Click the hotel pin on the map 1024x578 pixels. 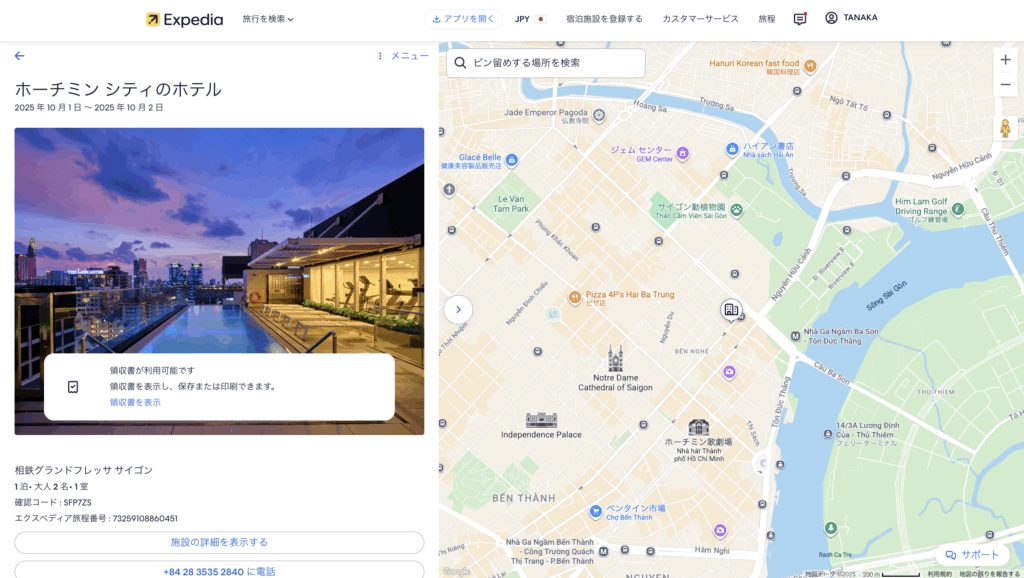coord(731,310)
